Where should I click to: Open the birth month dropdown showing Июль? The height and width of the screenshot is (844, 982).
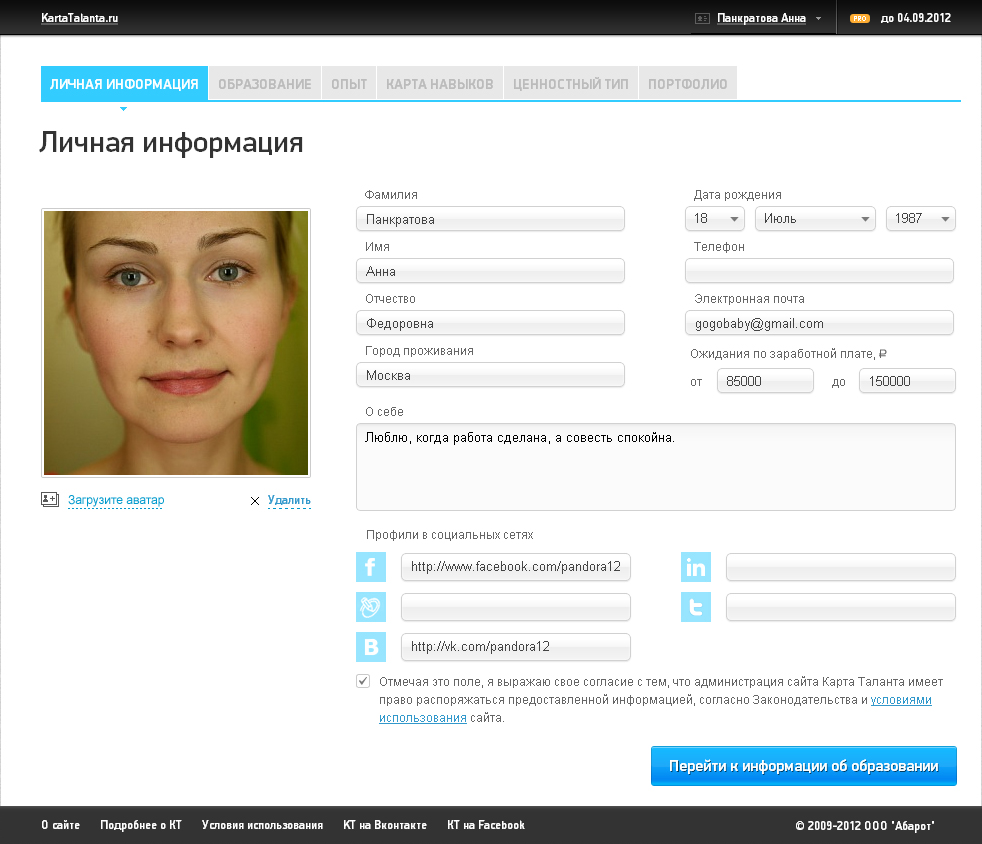coord(815,219)
